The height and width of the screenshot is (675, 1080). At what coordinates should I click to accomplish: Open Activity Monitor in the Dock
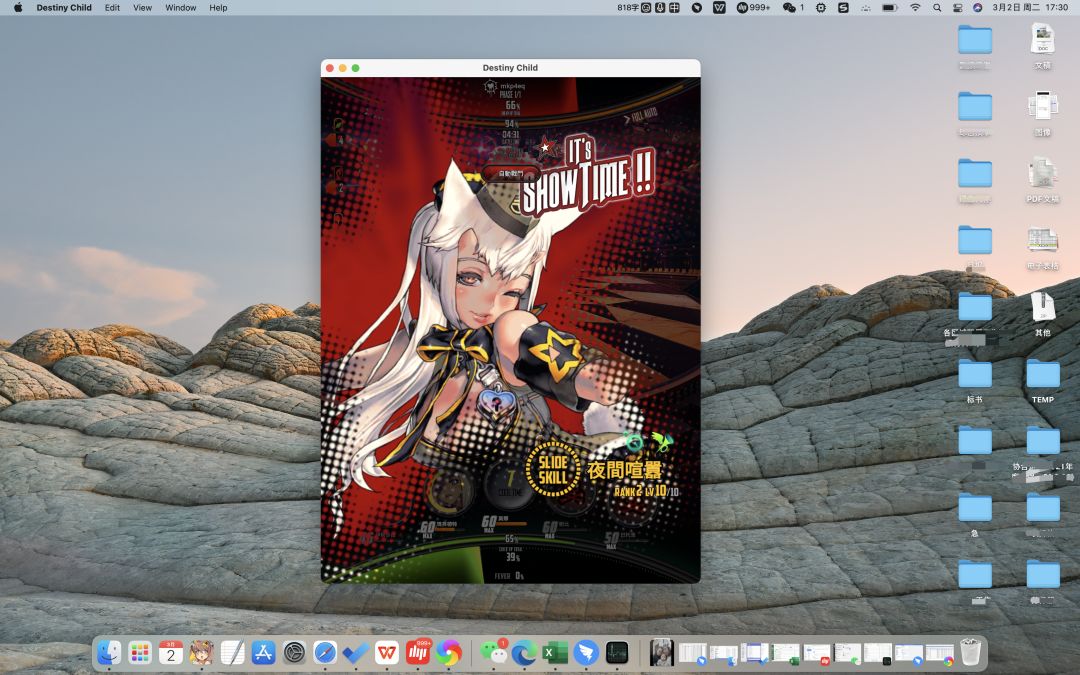pyautogui.click(x=616, y=652)
